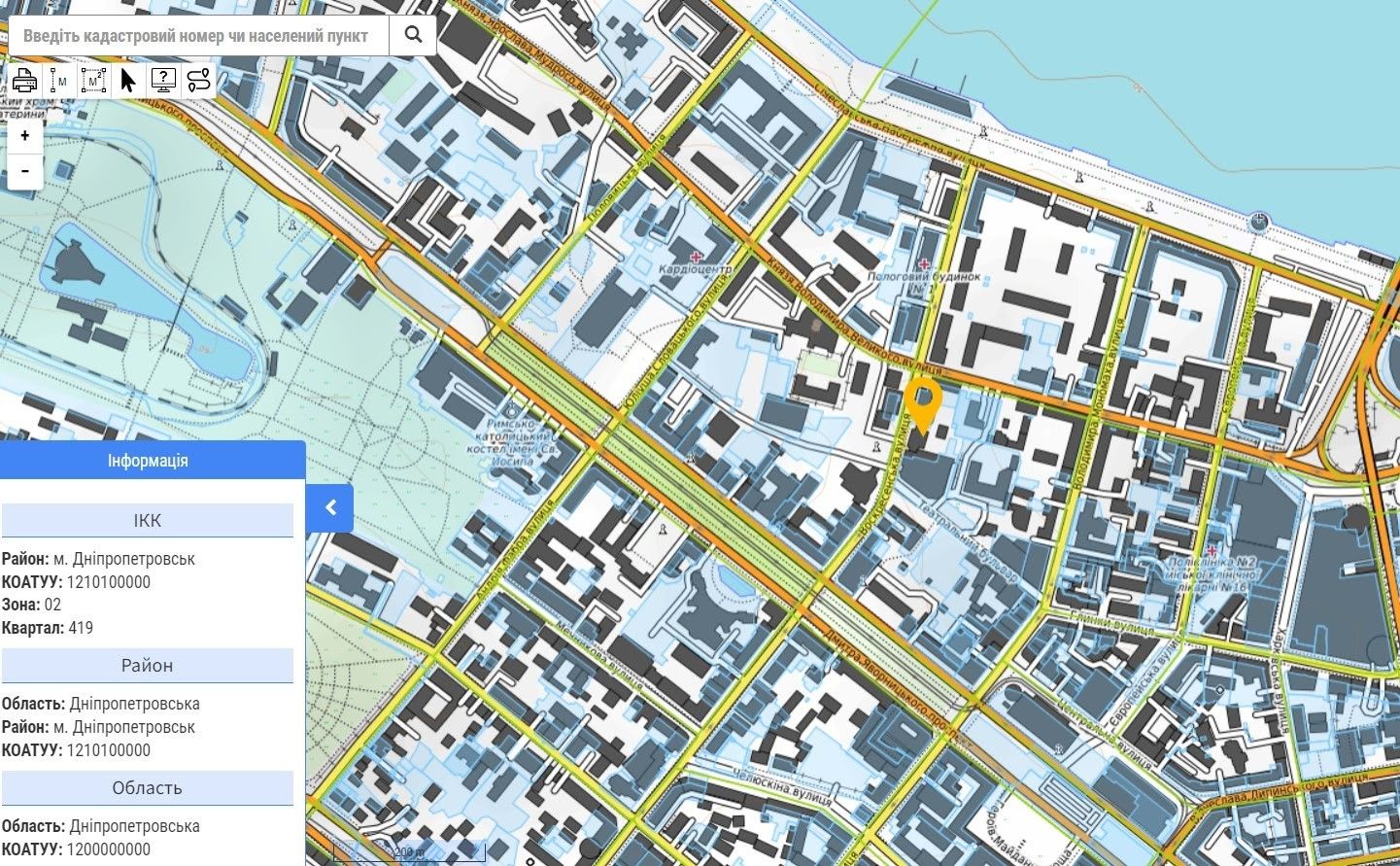Expand the ІКК section header
This screenshot has width=1400, height=866.
point(147,521)
